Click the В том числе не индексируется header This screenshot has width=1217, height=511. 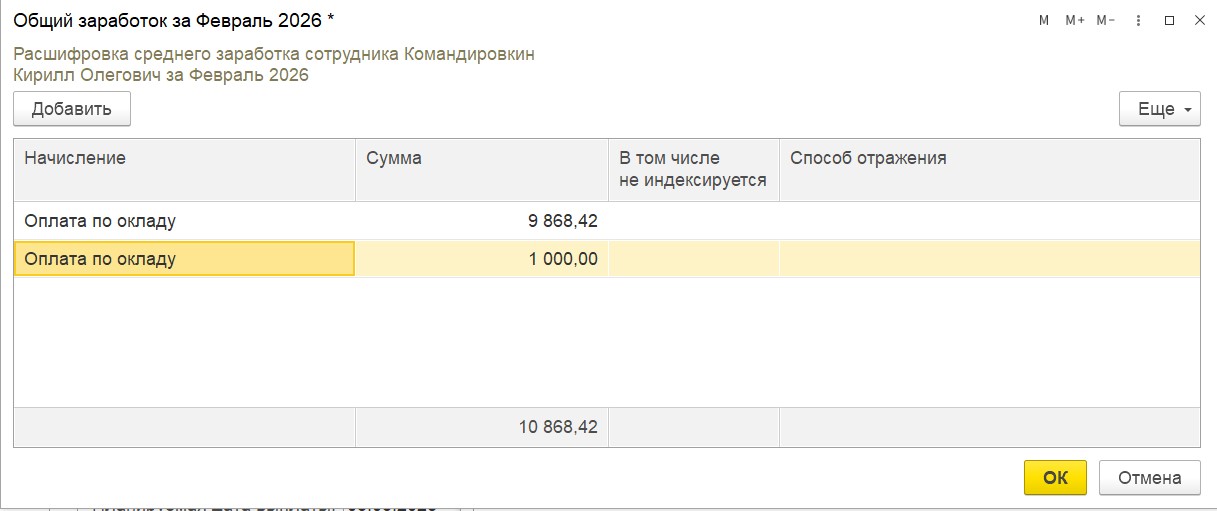[693, 169]
